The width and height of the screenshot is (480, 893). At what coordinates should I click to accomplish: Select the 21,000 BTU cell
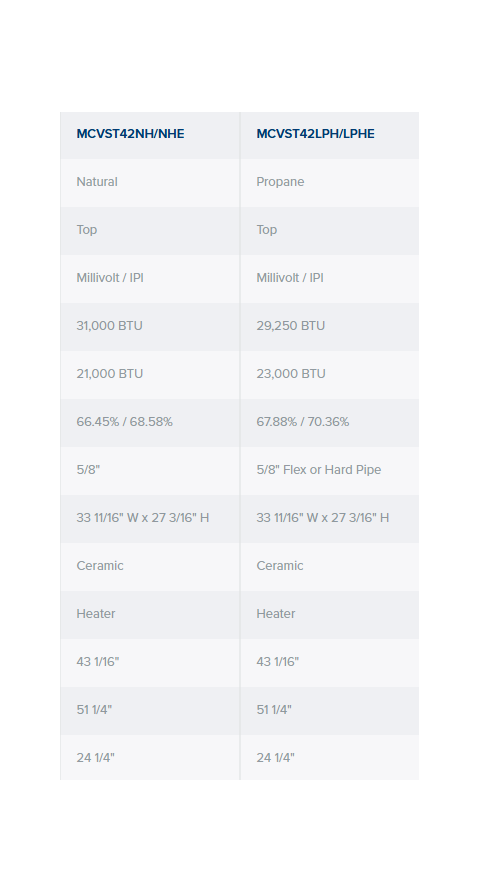click(x=150, y=375)
